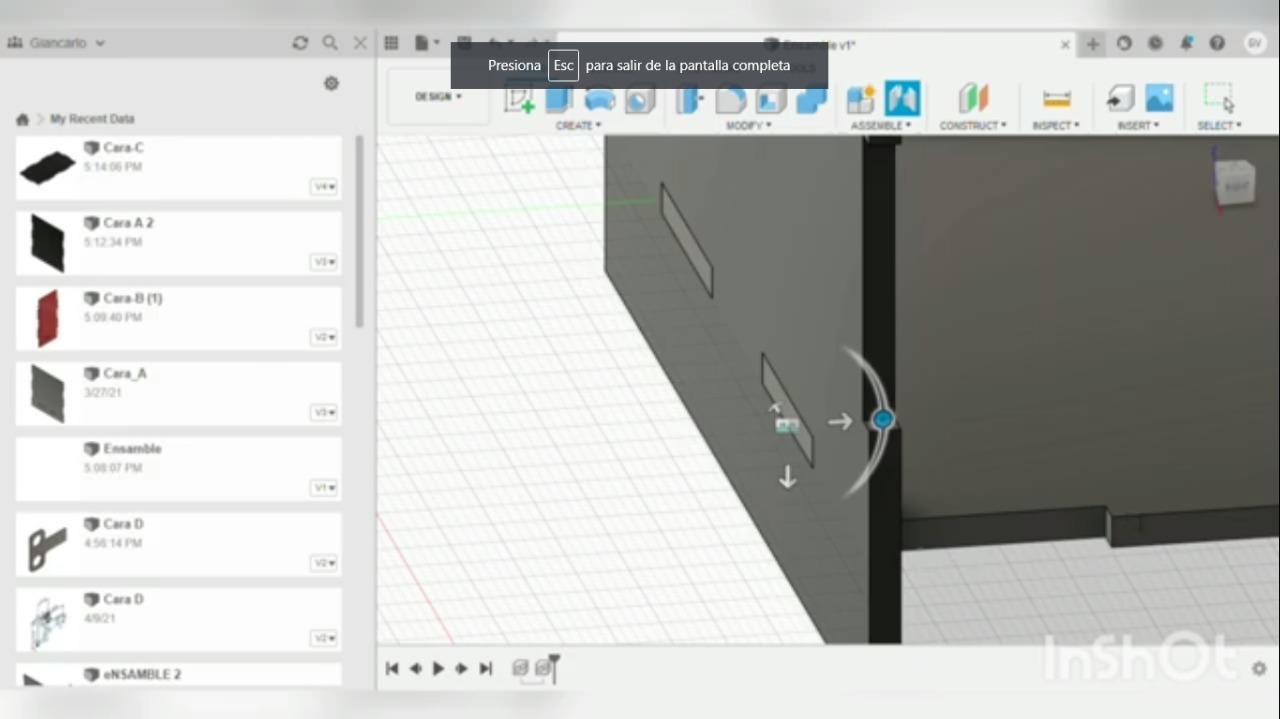1280x719 pixels.
Task: Select the Combine tool
Action: [811, 99]
